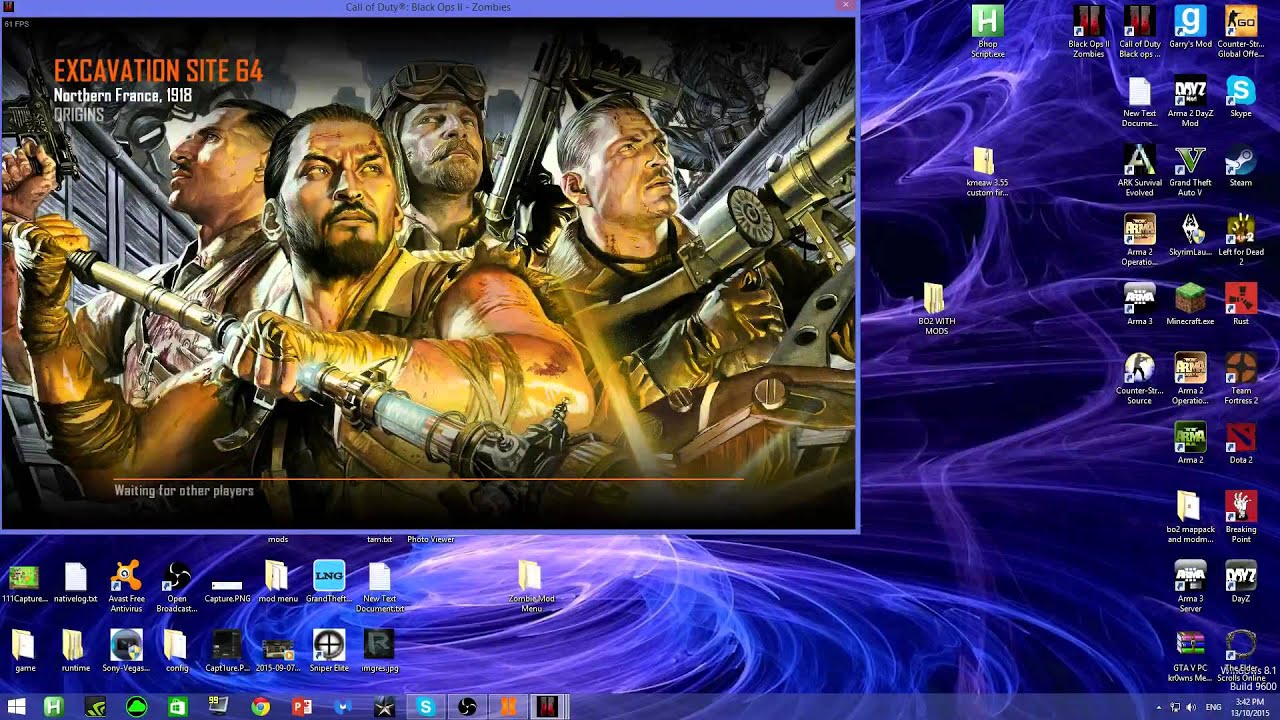Open the BO2 WITH MODS folder
The image size is (1280, 720).
tap(936, 309)
